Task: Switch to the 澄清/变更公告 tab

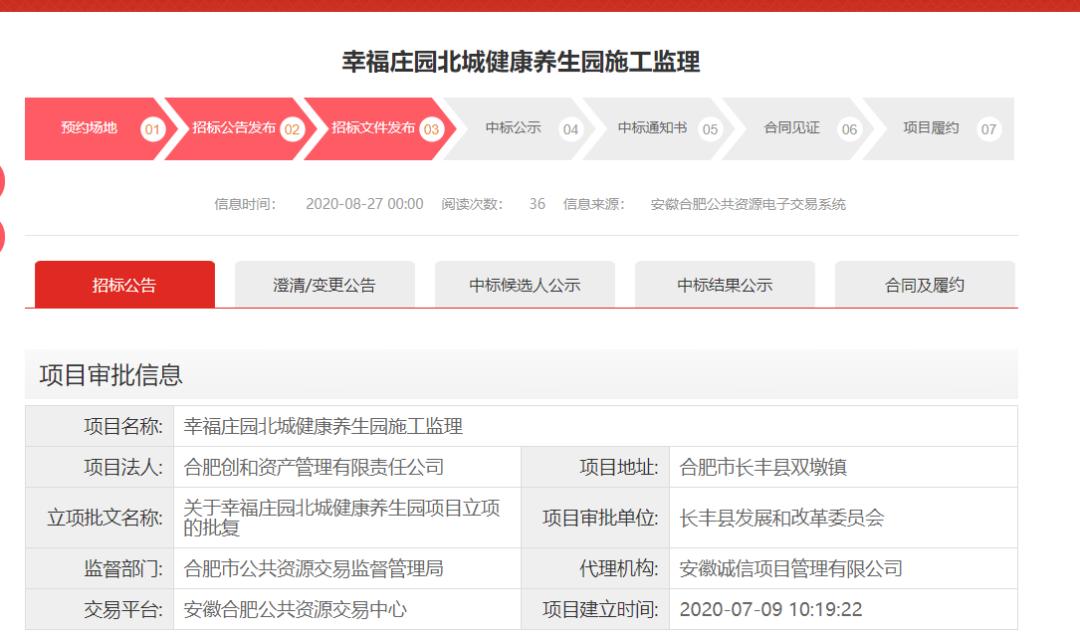Action: tap(324, 285)
